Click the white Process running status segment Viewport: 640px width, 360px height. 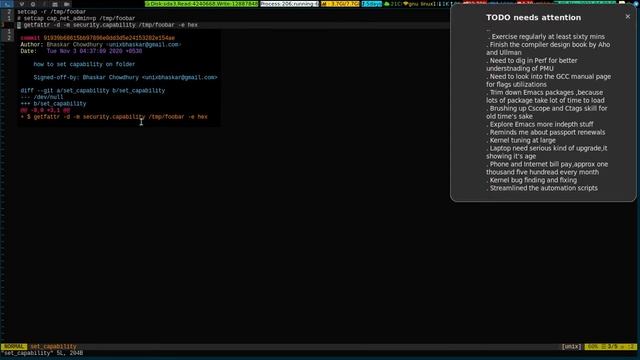point(289,4)
